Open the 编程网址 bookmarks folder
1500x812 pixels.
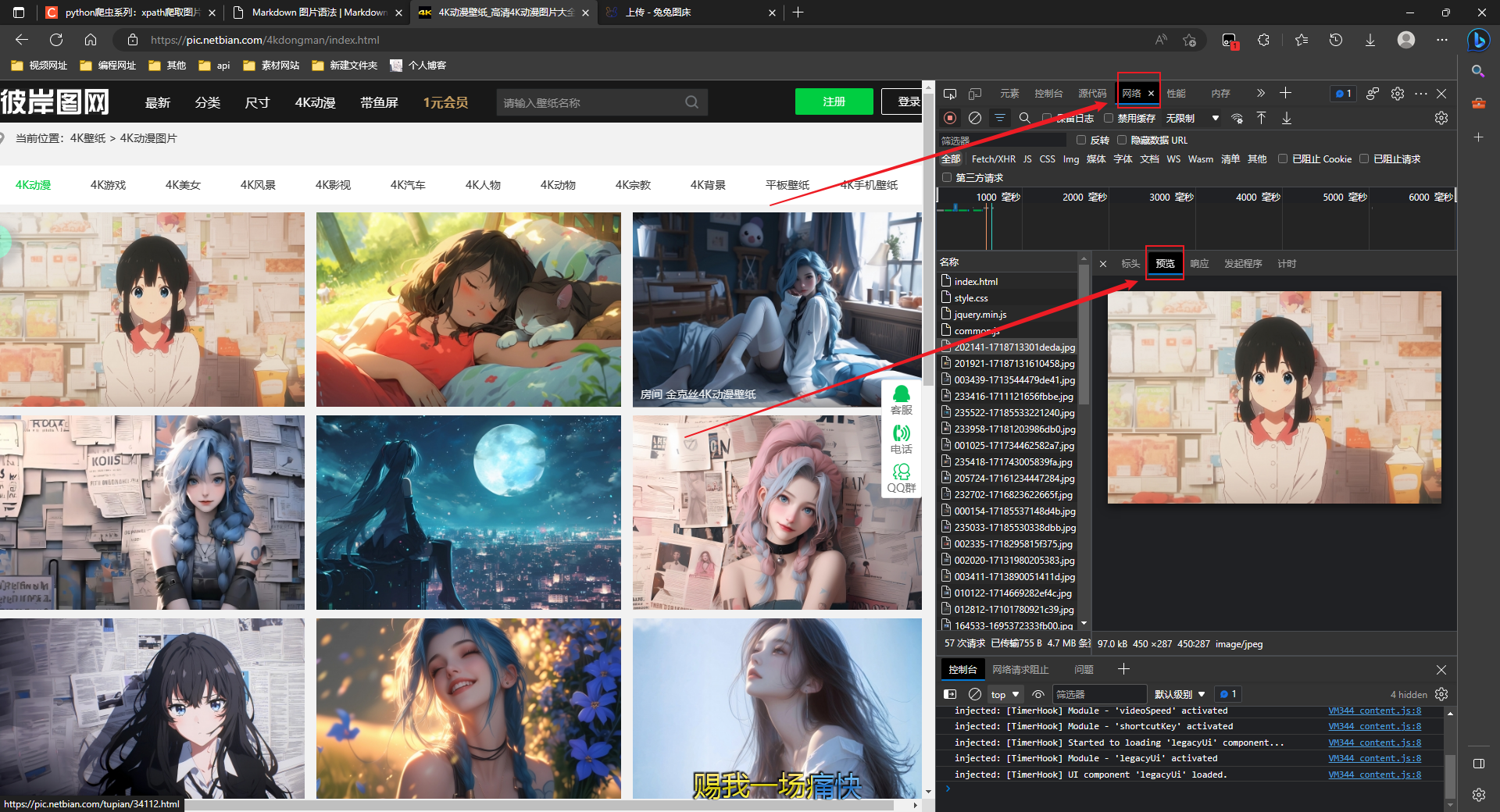pos(108,66)
